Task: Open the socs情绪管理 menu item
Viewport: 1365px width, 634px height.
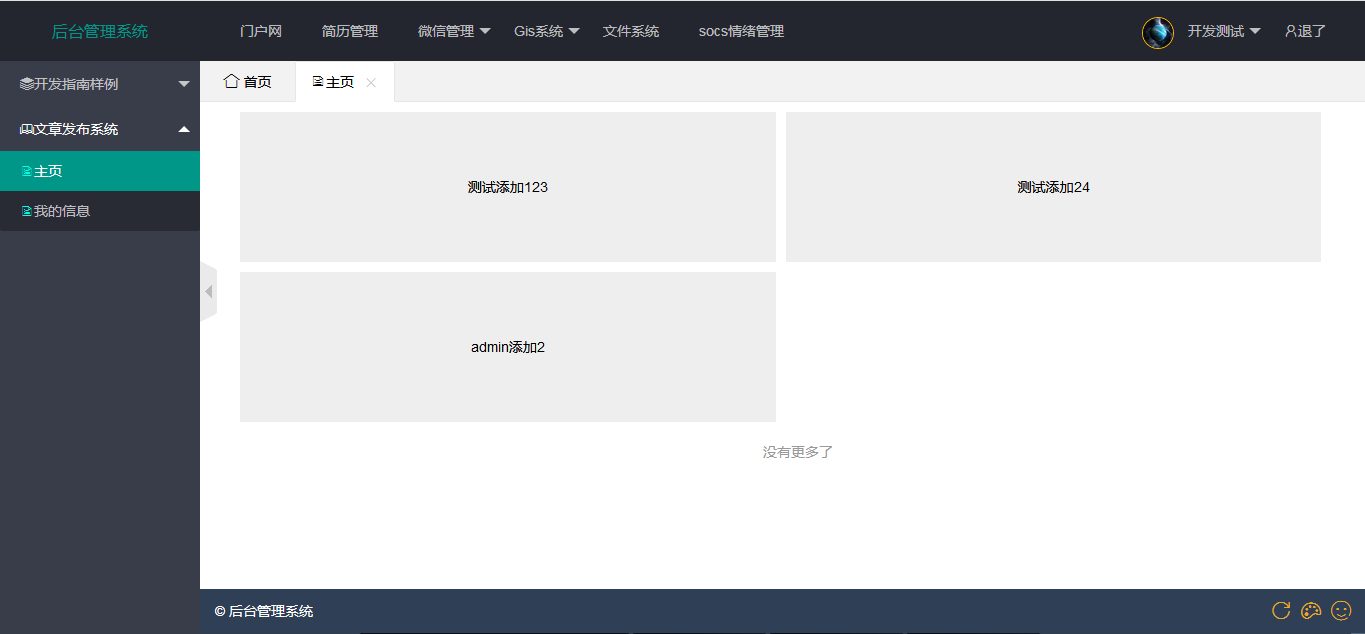Action: tap(741, 31)
